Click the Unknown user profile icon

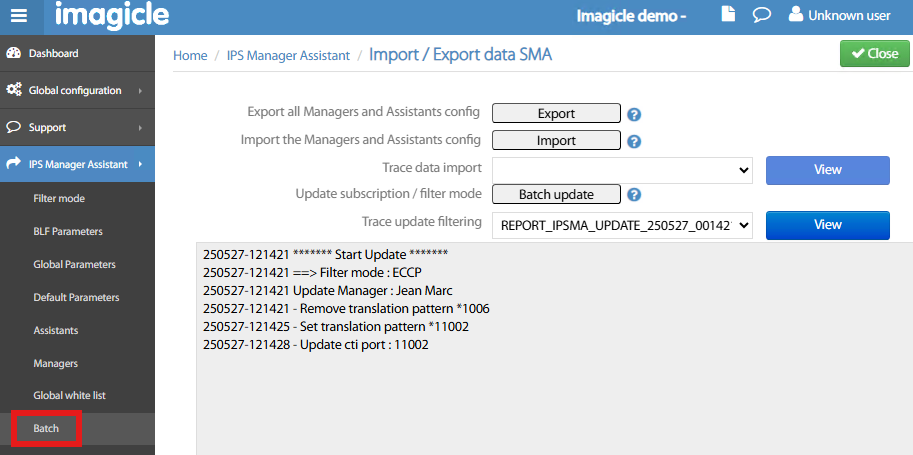coord(795,15)
